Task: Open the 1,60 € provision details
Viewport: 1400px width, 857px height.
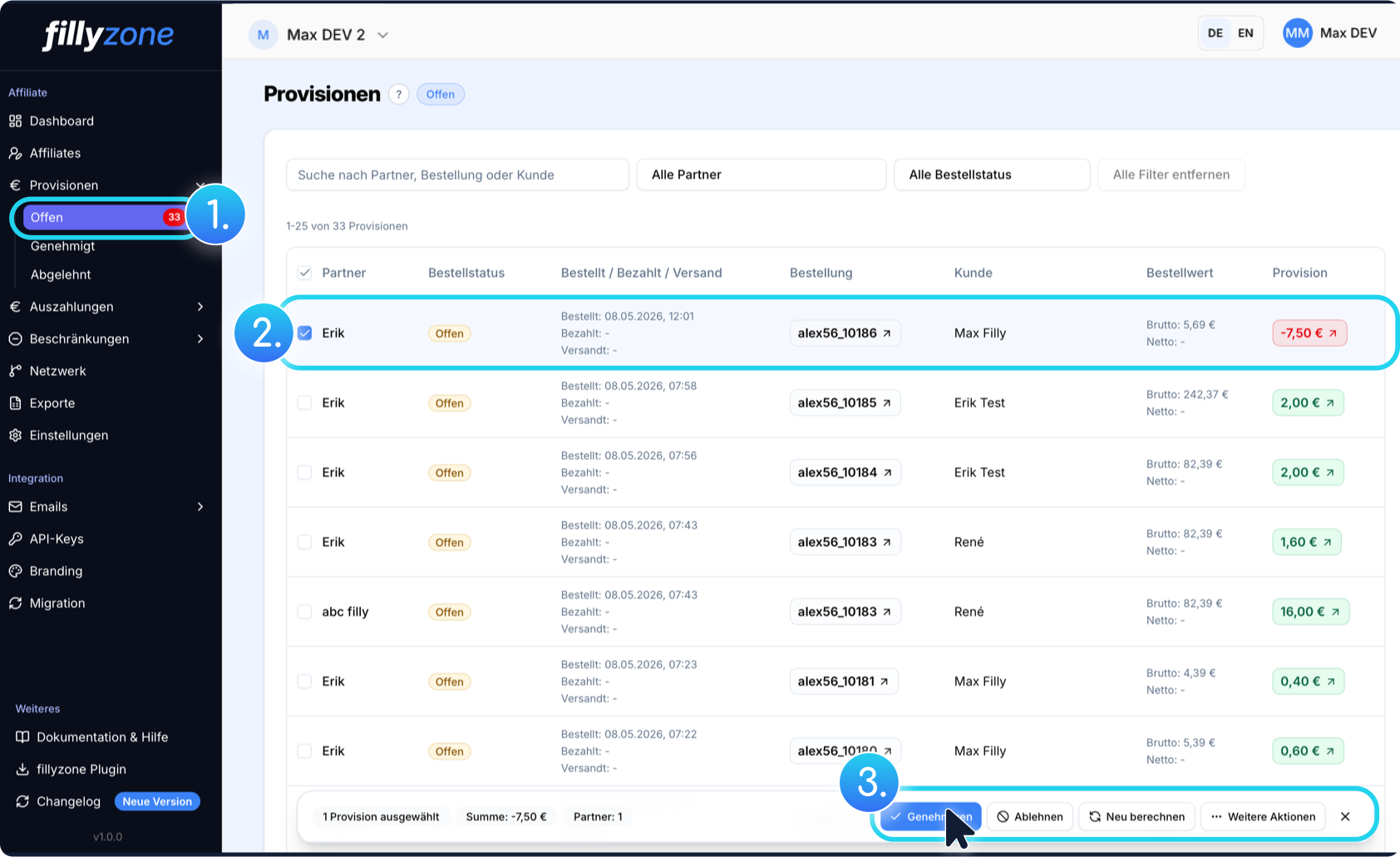Action: [x=1306, y=543]
